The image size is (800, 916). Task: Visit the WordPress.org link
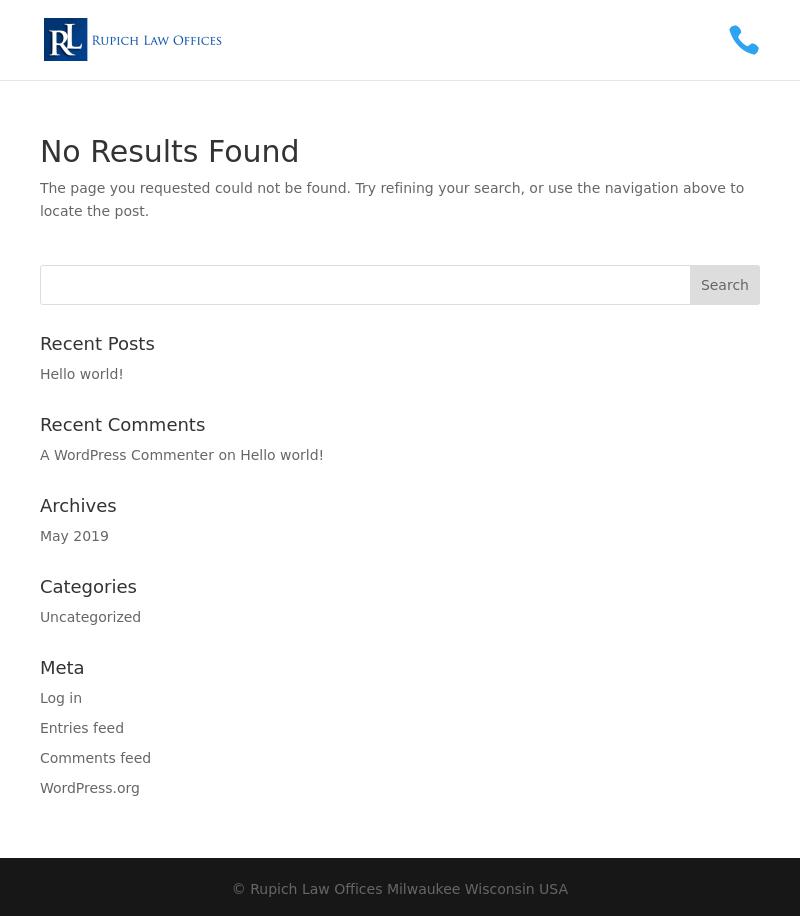pos(90,788)
